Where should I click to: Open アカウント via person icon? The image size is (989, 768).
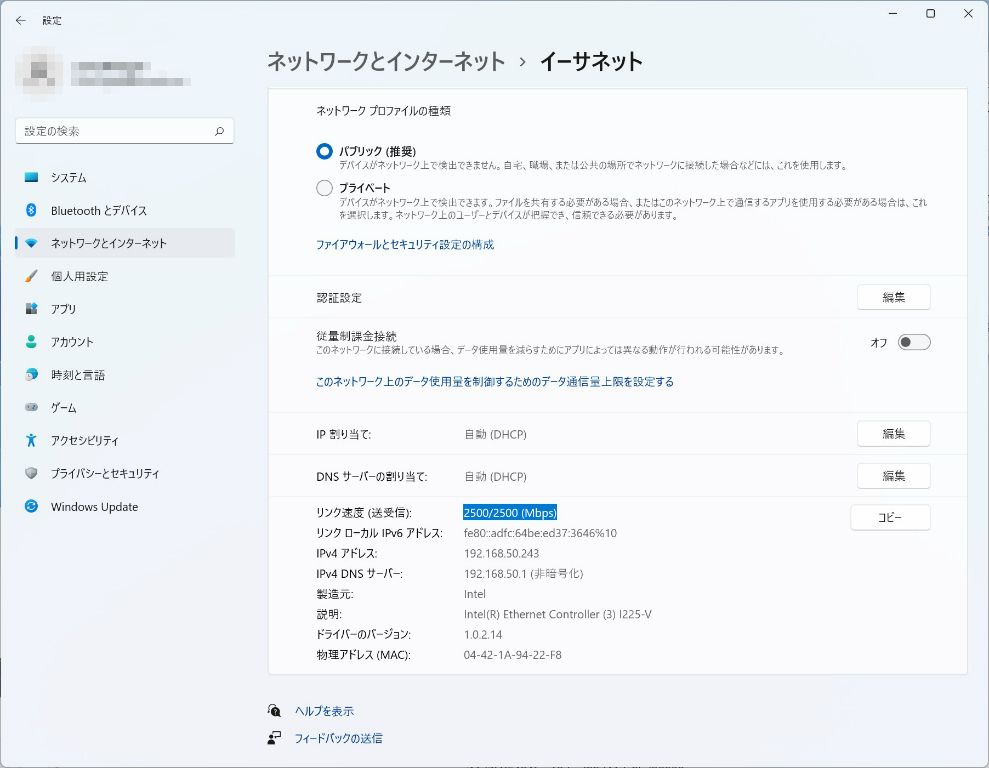(32, 342)
